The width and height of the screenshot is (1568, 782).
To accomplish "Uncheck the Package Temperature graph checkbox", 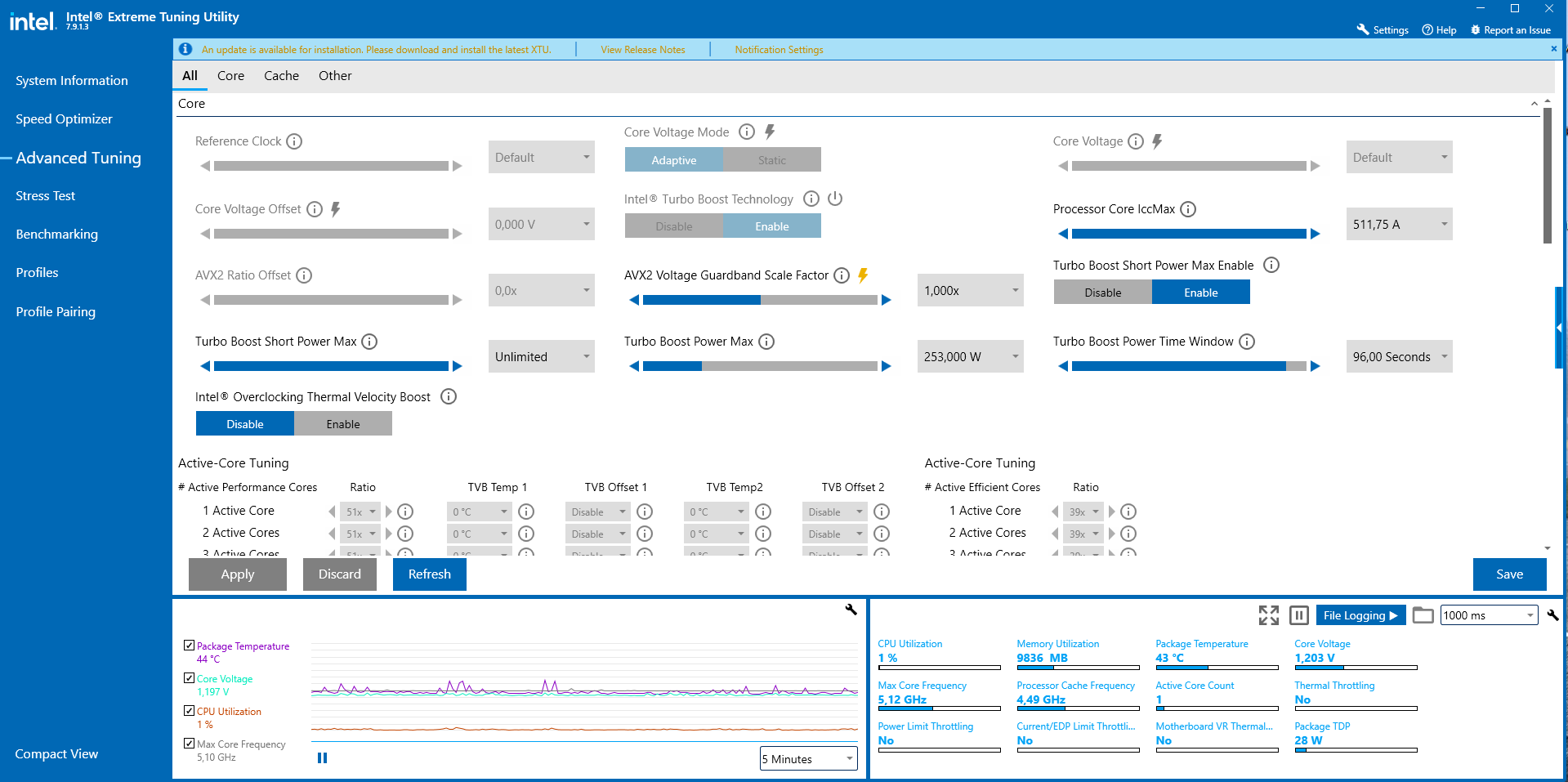I will (x=190, y=646).
